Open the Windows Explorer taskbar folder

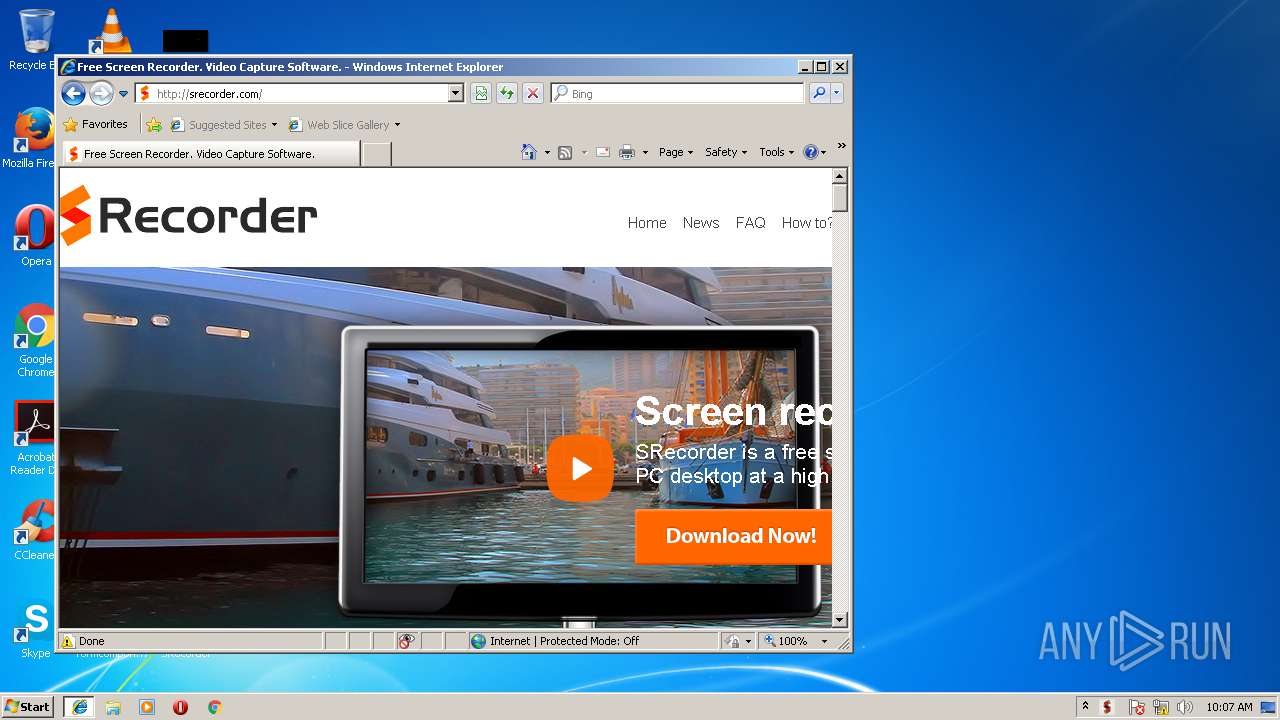click(113, 707)
